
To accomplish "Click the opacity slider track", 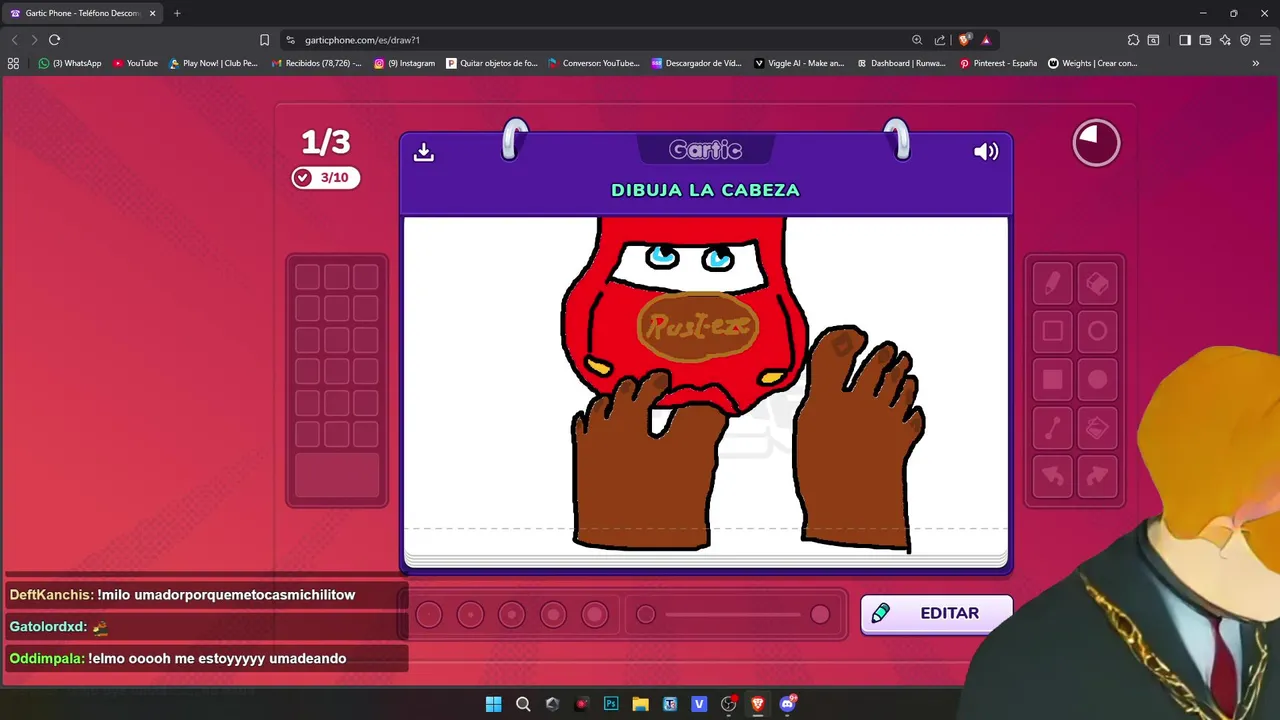I will click(x=733, y=615).
